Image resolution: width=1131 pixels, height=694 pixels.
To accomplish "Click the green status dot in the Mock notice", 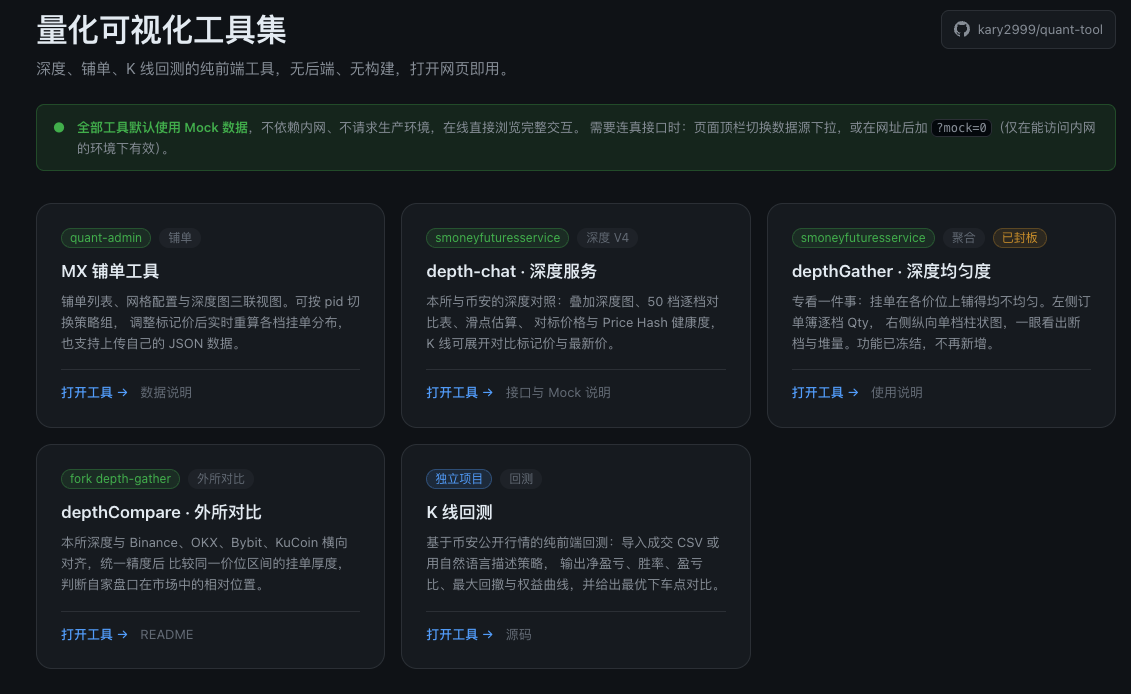I will [x=59, y=128].
